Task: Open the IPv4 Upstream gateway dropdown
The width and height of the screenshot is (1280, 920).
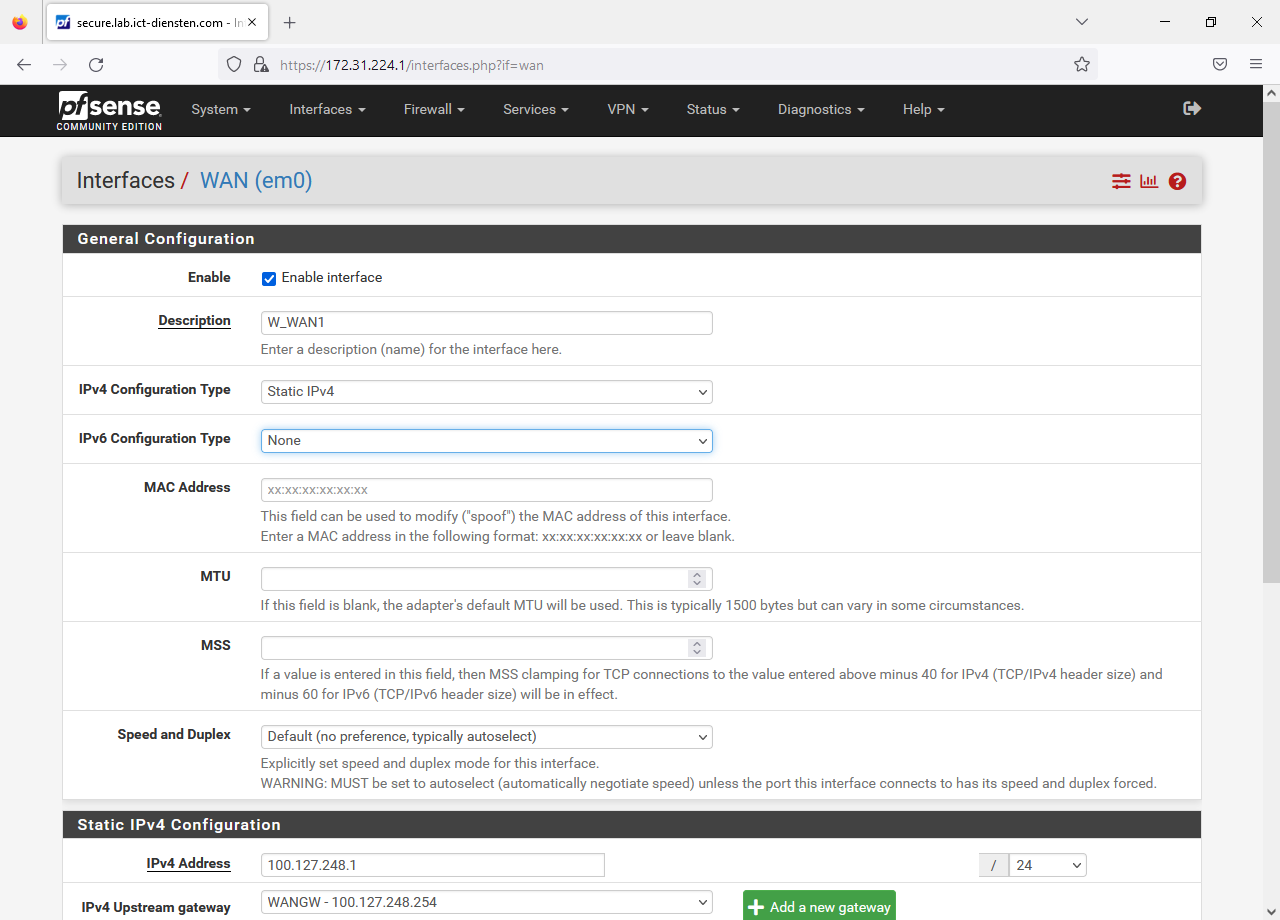Action: point(486,902)
